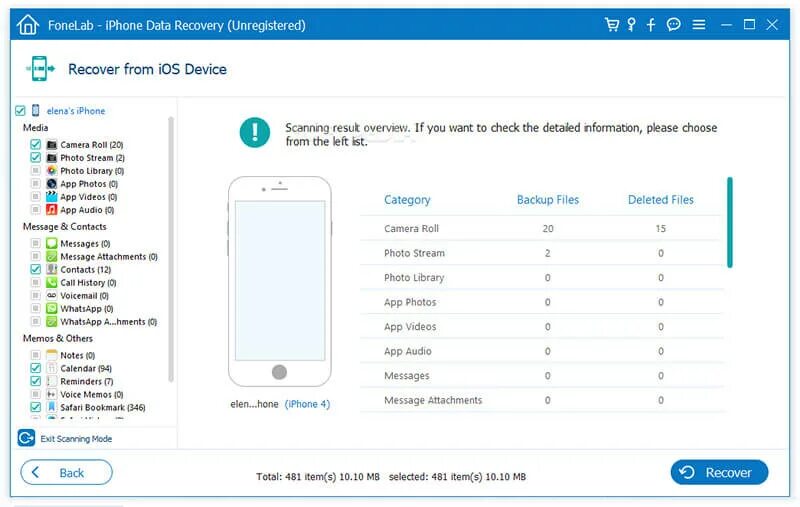Click the Media section heading
The width and height of the screenshot is (800, 507).
pos(35,128)
